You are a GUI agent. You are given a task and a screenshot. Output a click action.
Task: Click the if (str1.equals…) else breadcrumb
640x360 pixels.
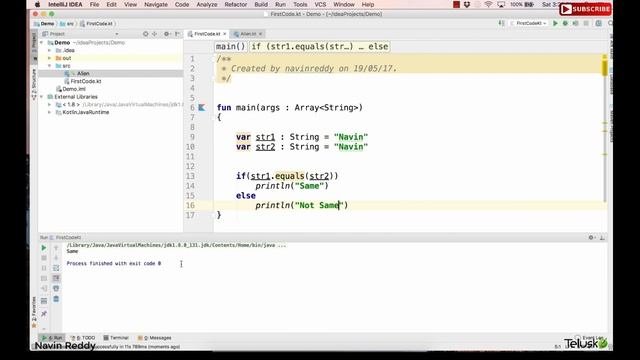click(x=319, y=47)
